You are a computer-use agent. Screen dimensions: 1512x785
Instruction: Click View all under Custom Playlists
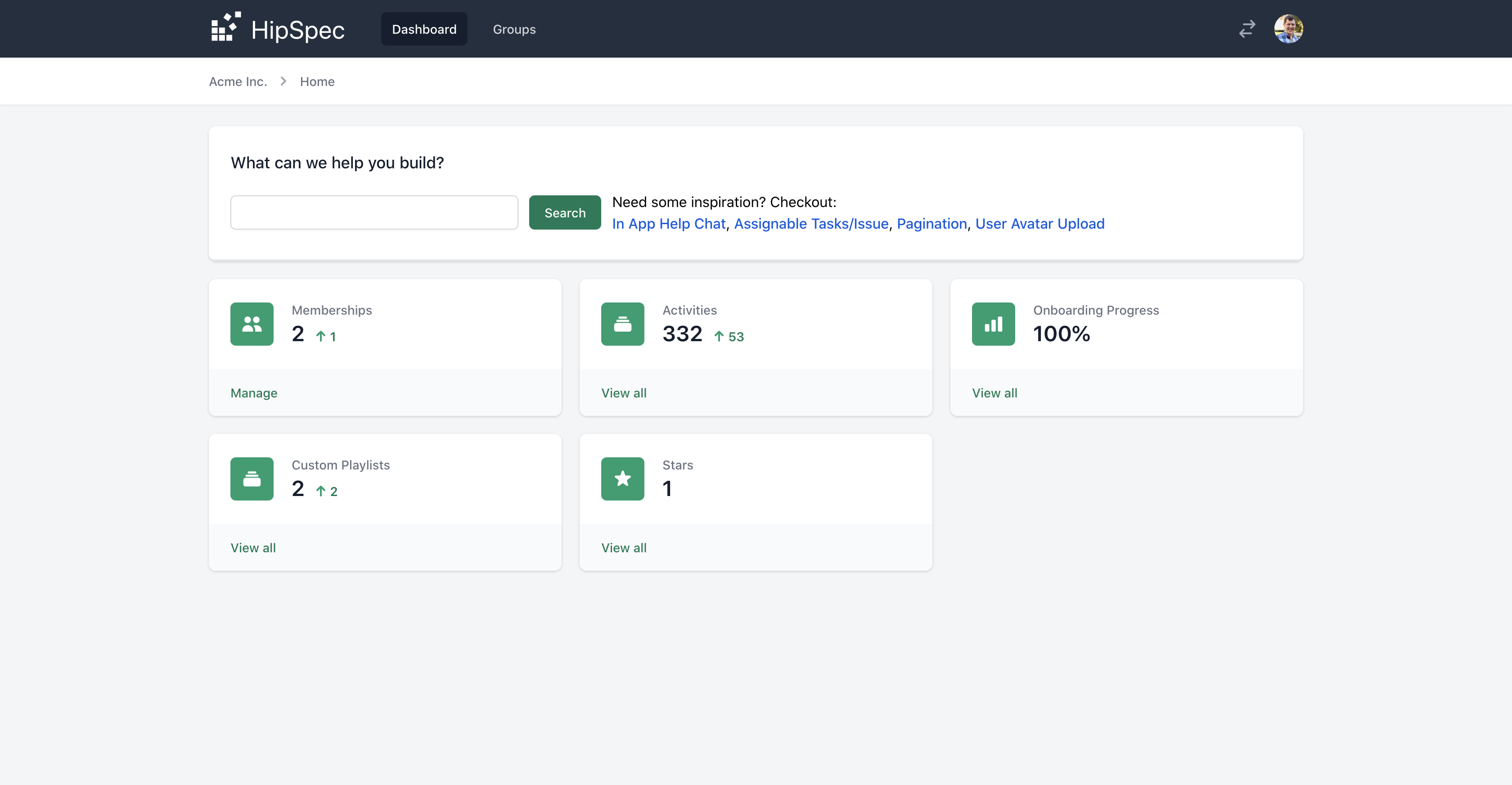253,548
